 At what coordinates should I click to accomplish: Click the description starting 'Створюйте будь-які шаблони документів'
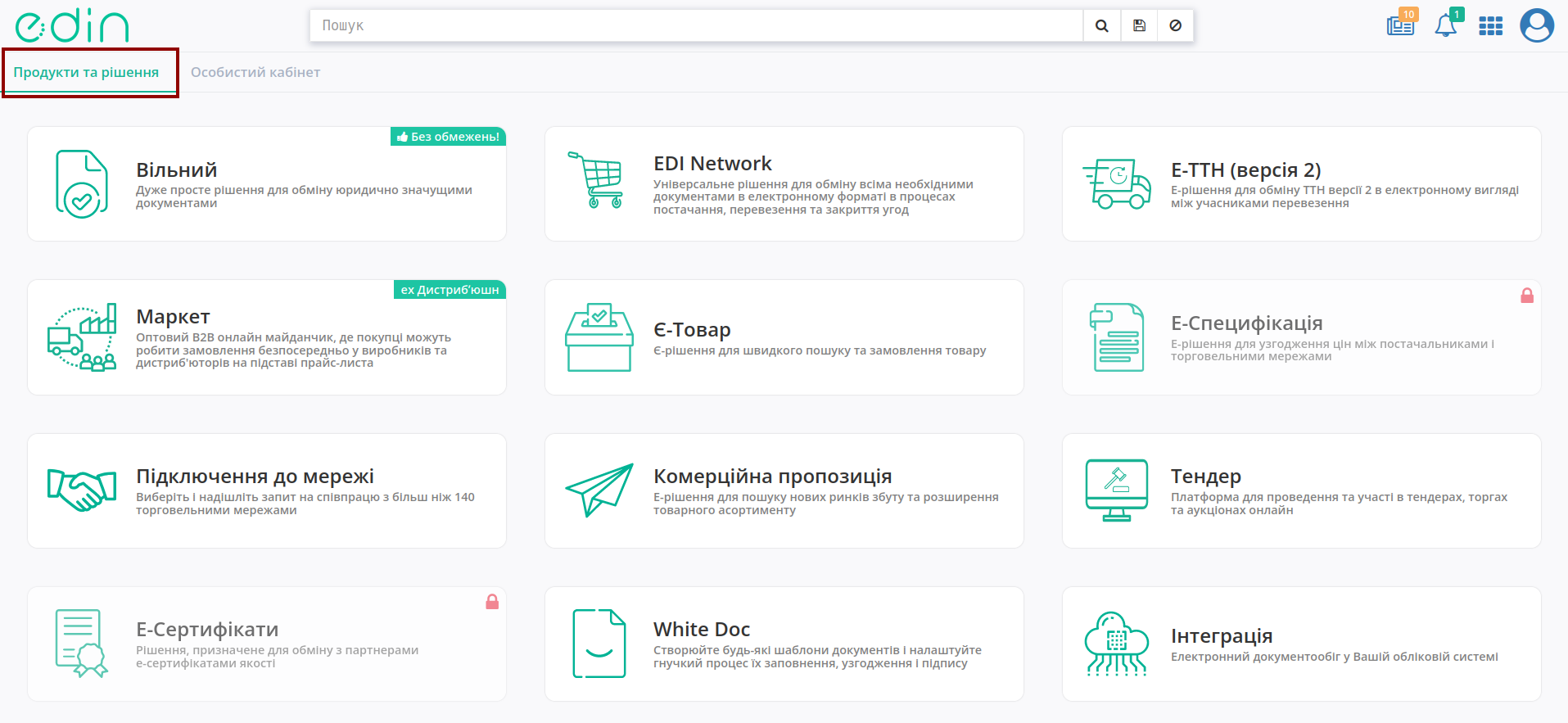(817, 657)
